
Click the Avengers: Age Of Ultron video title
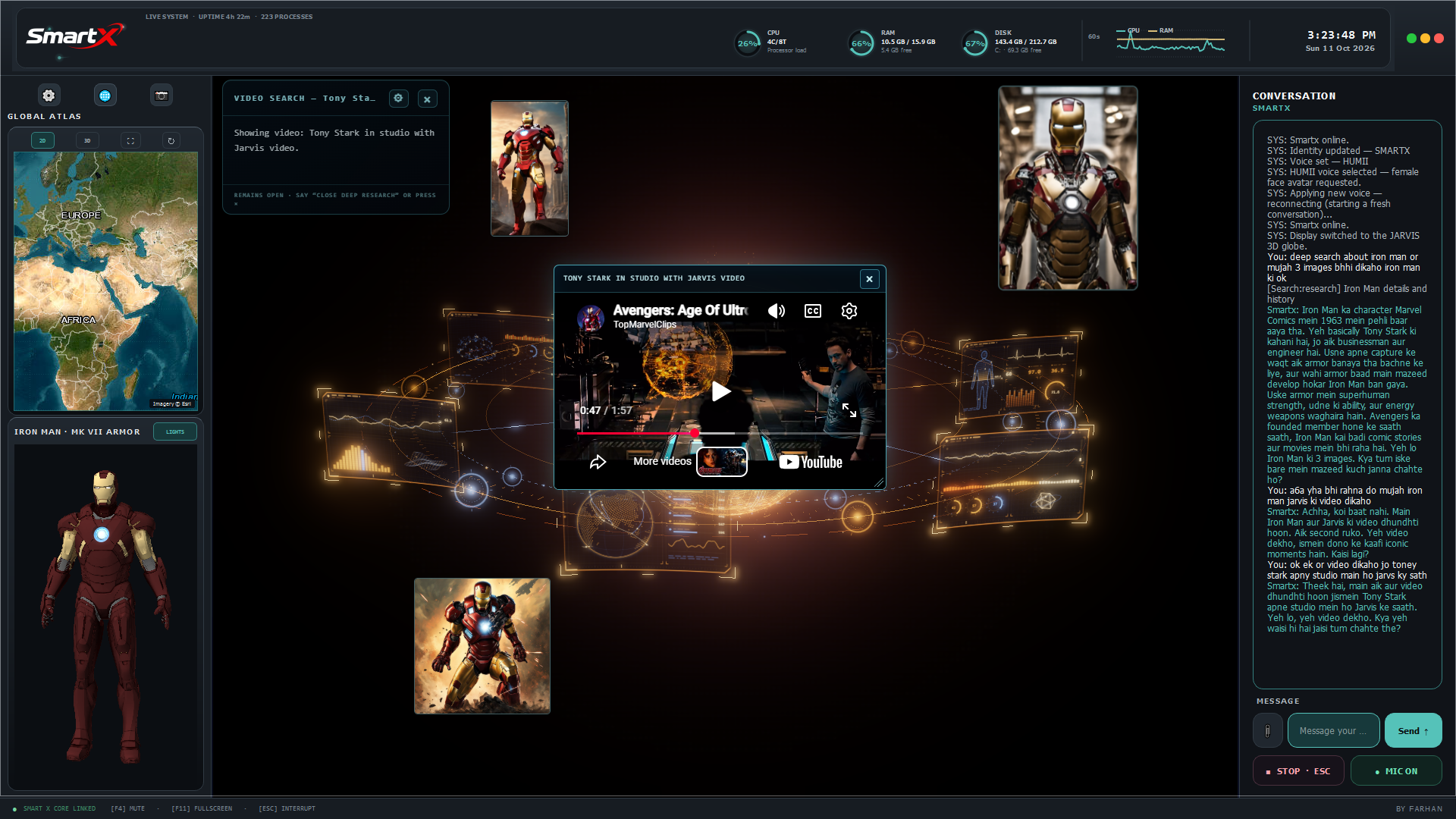pyautogui.click(x=680, y=310)
